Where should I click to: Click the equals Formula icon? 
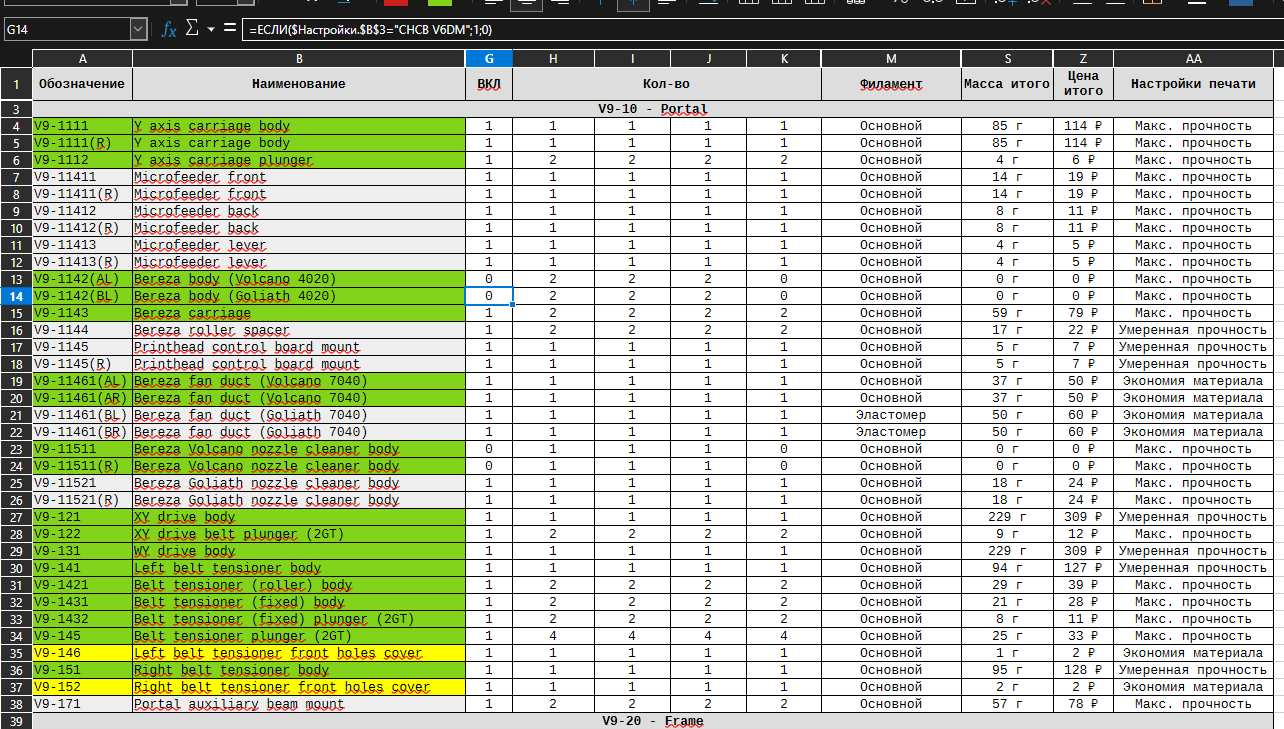(x=230, y=30)
